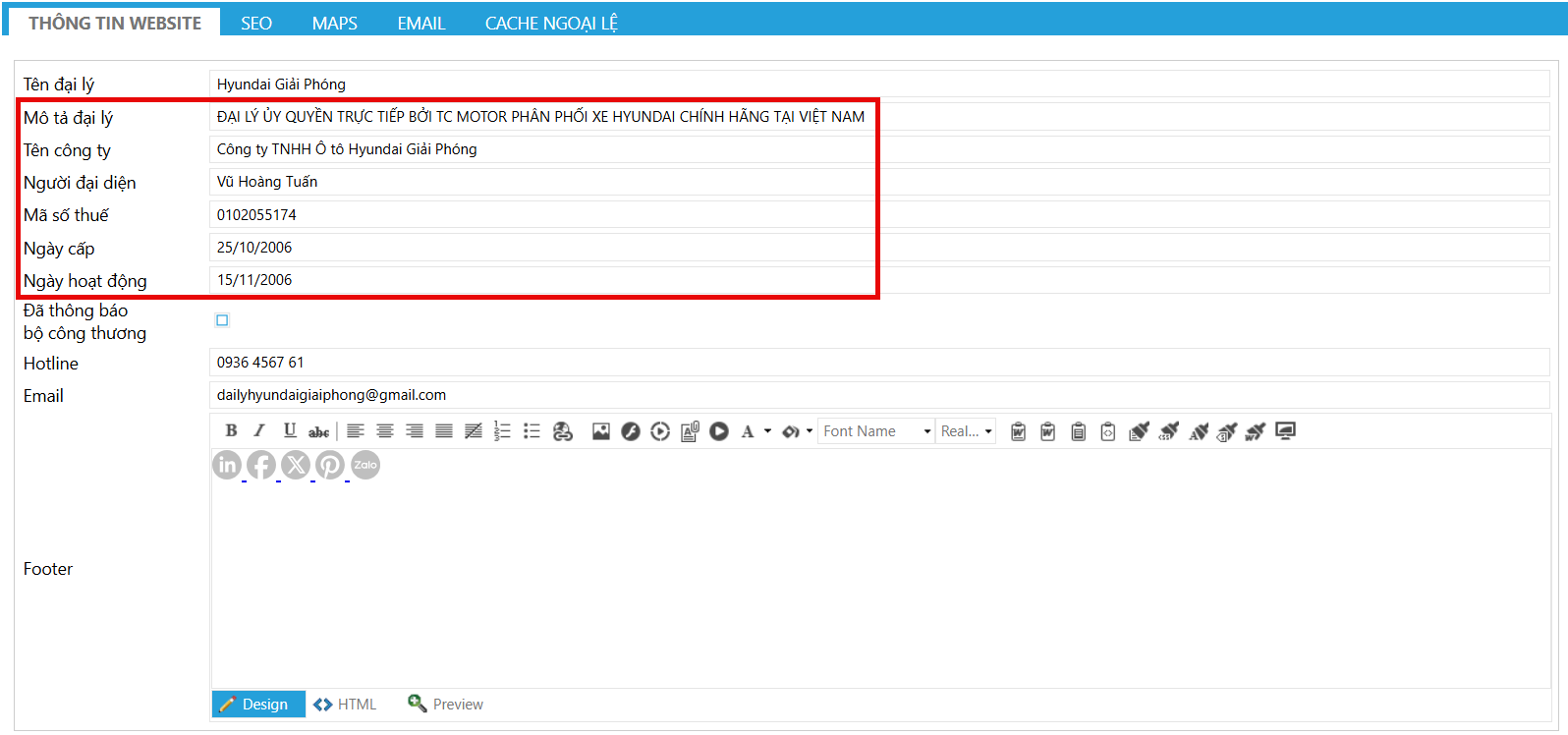
Task: Open the Font Name dropdown
Action: tap(876, 431)
